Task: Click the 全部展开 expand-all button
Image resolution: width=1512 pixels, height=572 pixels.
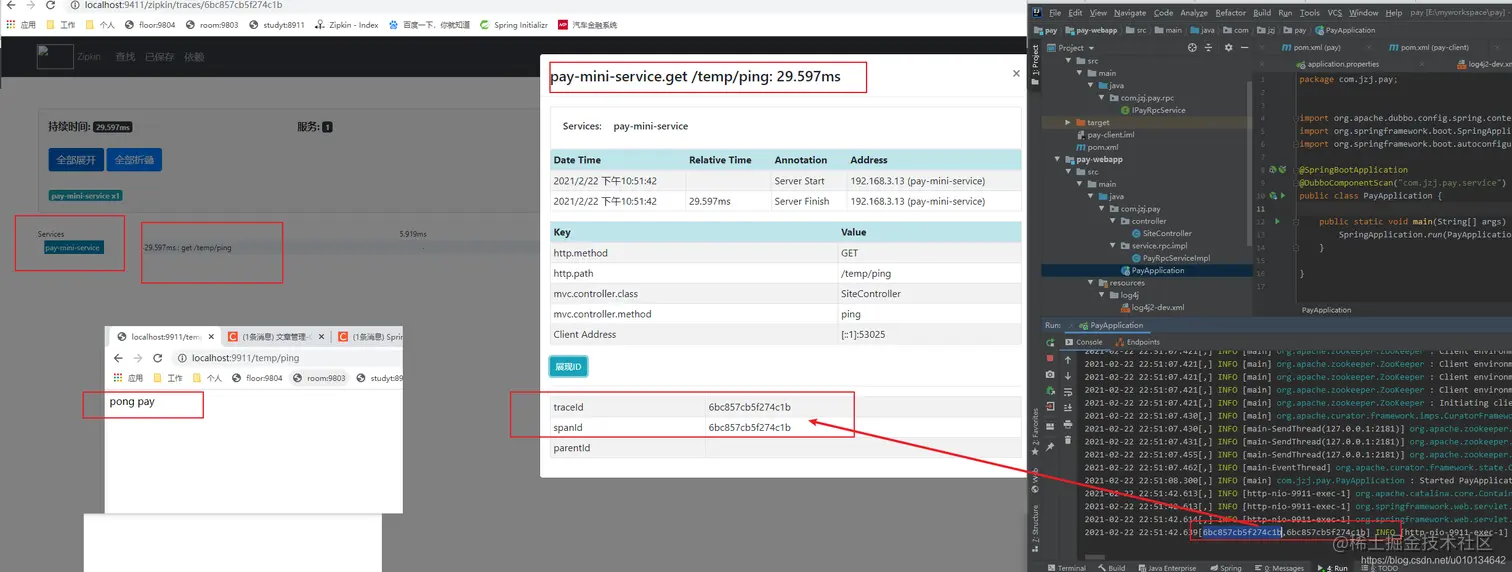Action: 76,160
